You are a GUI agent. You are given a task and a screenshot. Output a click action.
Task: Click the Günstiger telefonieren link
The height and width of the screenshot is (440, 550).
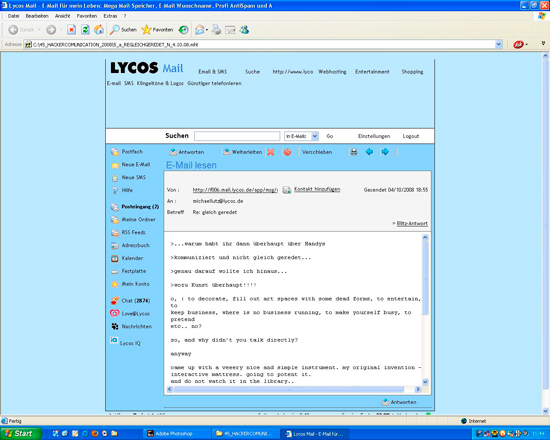[214, 83]
